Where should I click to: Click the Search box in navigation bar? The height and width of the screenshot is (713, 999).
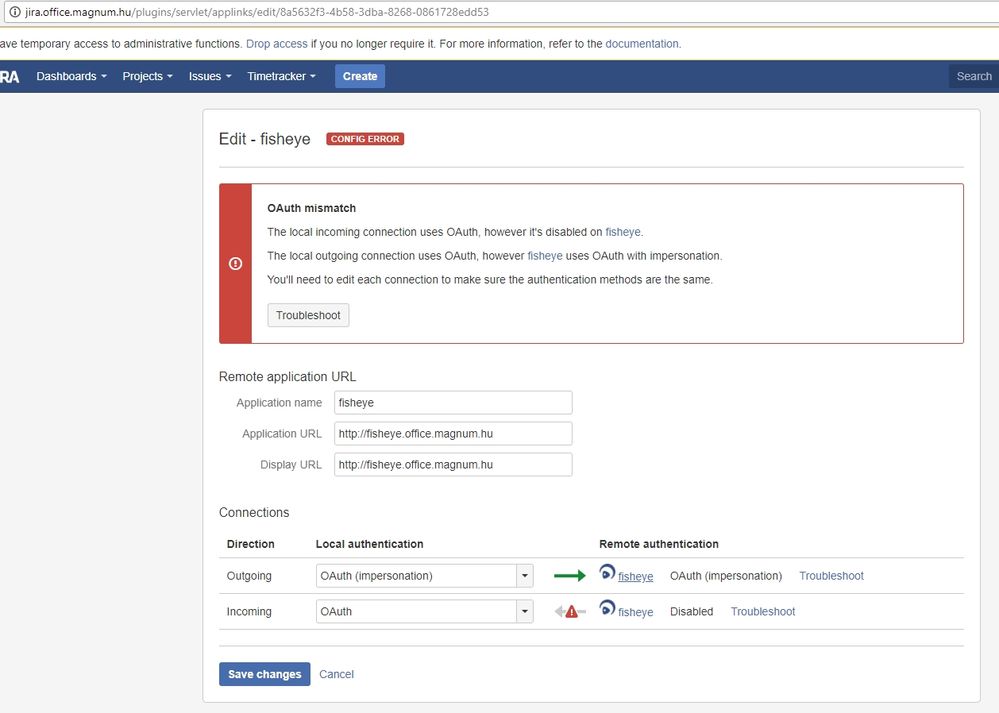973,76
